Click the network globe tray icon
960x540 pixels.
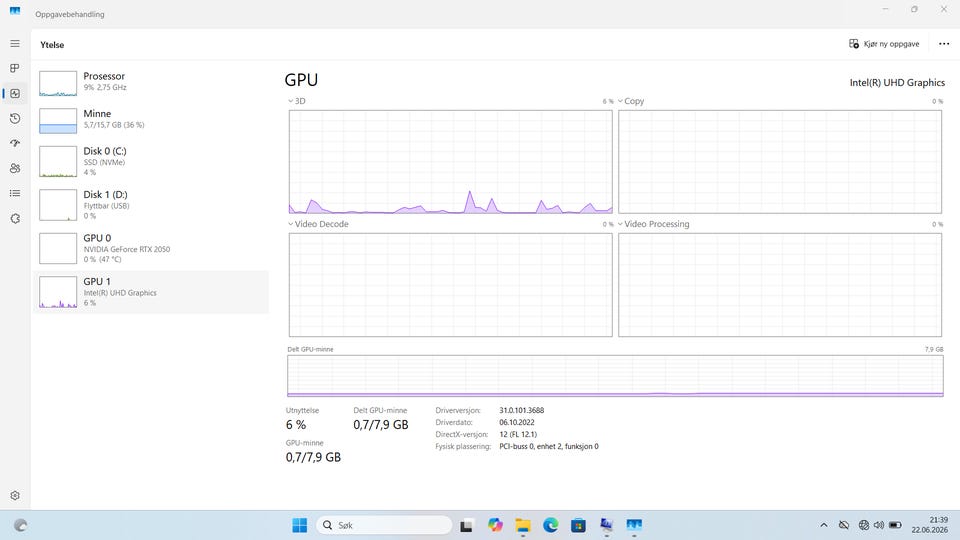click(863, 525)
